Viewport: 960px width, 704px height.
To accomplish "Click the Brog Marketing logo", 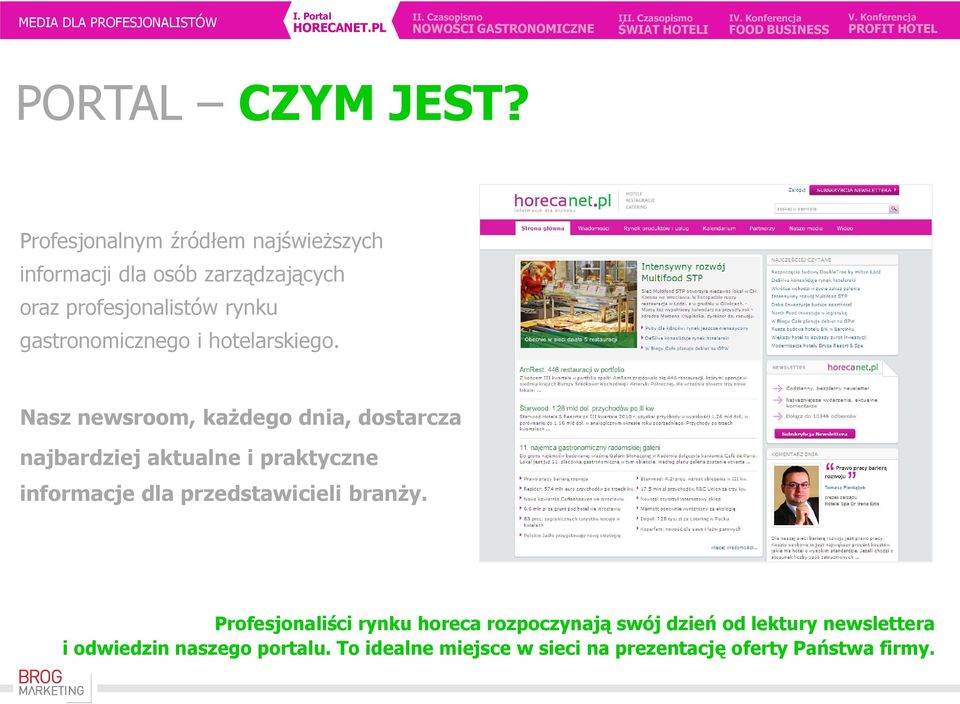I will point(51,683).
